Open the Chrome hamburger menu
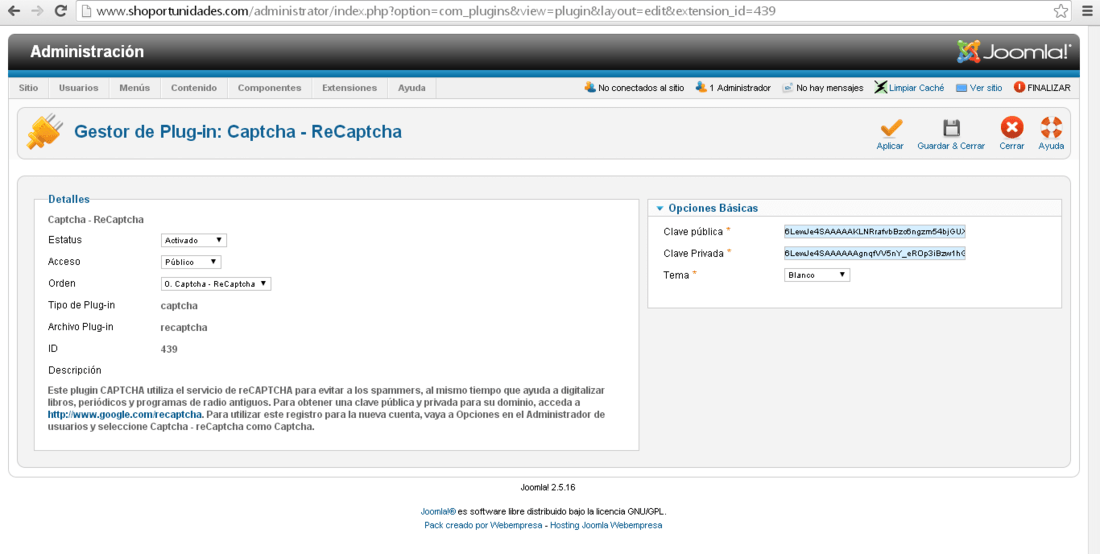Viewport: 1100px width, 554px height. [x=1087, y=11]
